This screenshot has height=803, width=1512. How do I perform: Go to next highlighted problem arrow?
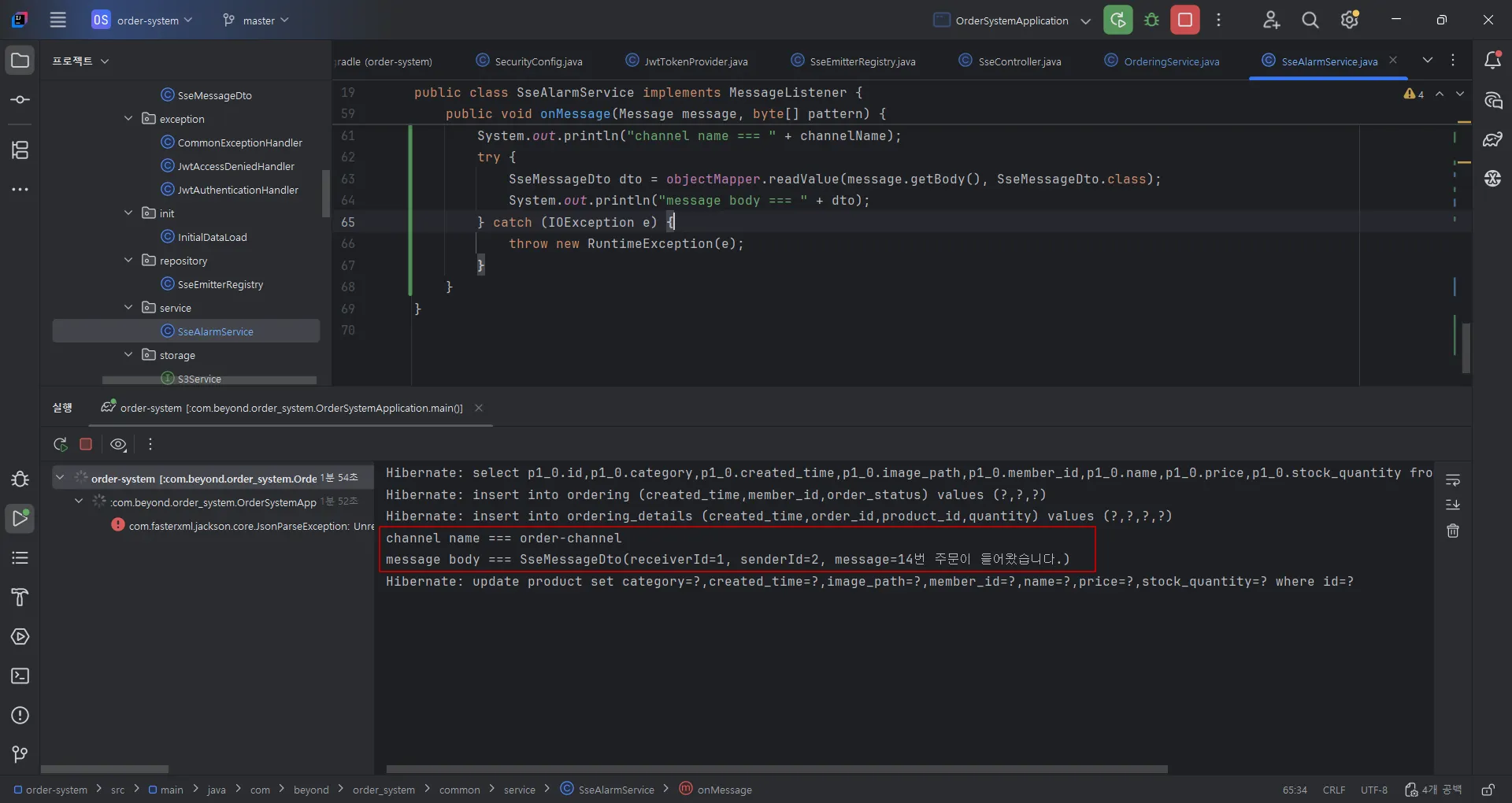(x=1460, y=94)
